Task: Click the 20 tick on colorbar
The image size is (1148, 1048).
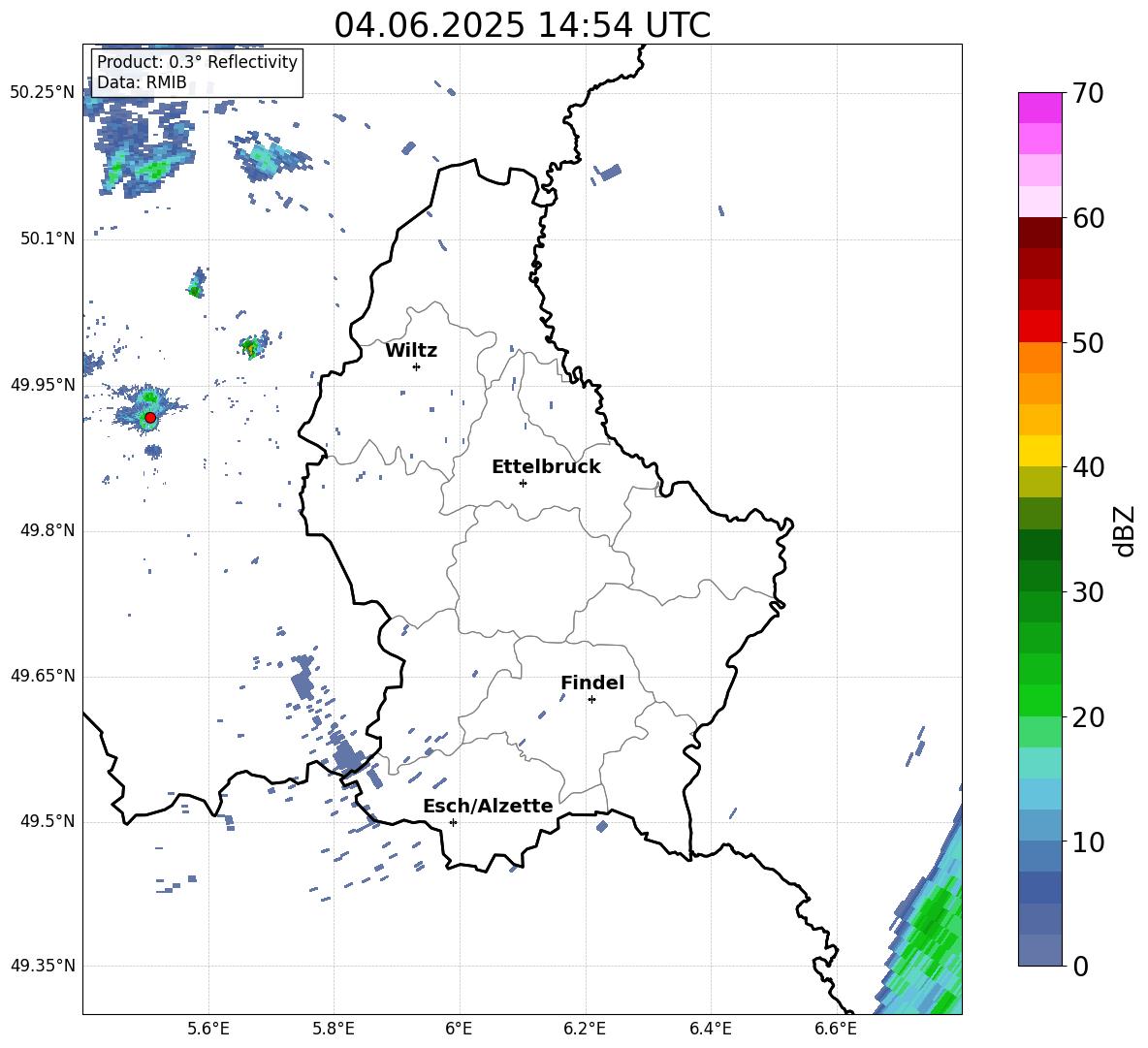Action: tap(1088, 716)
